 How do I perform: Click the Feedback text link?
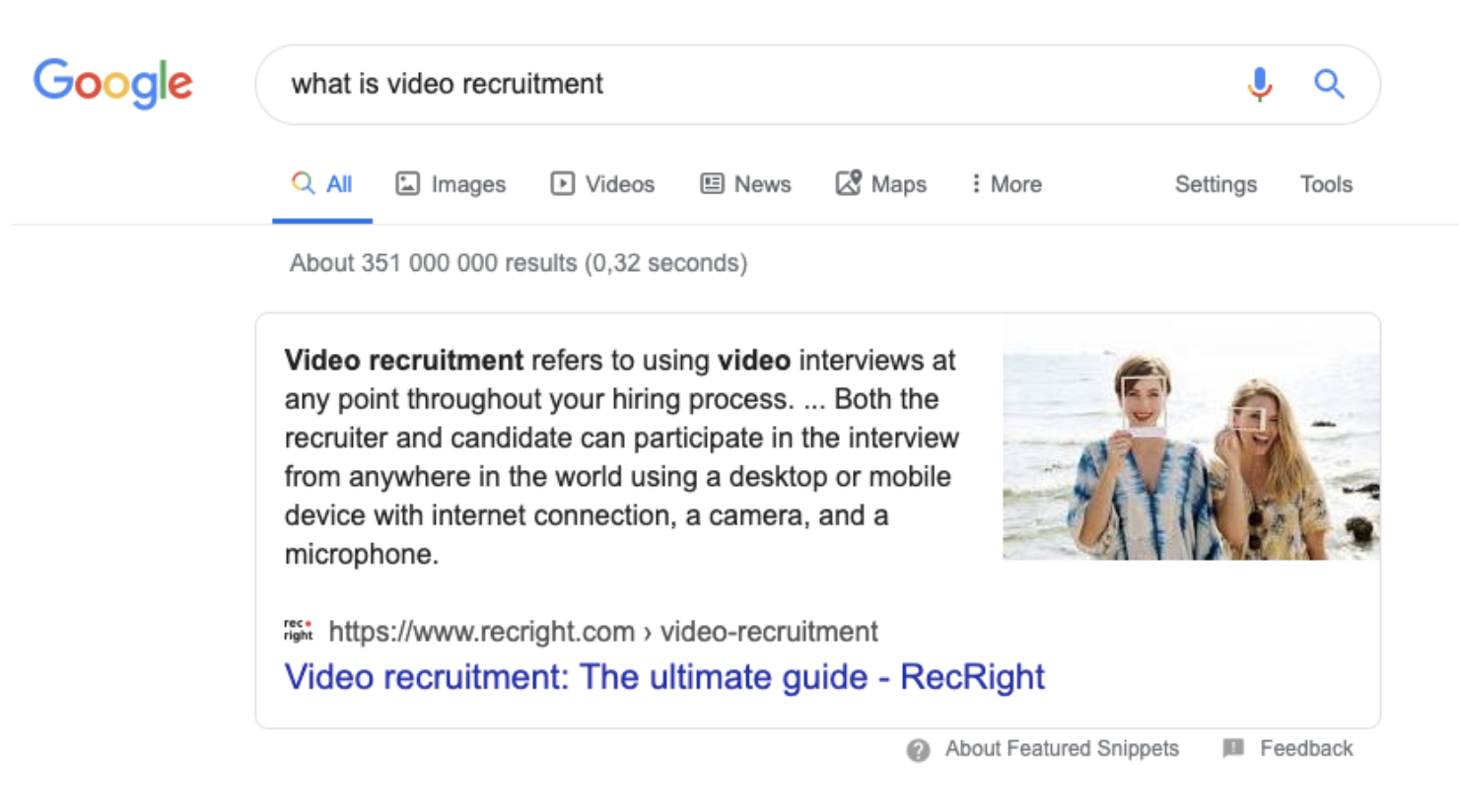1306,749
